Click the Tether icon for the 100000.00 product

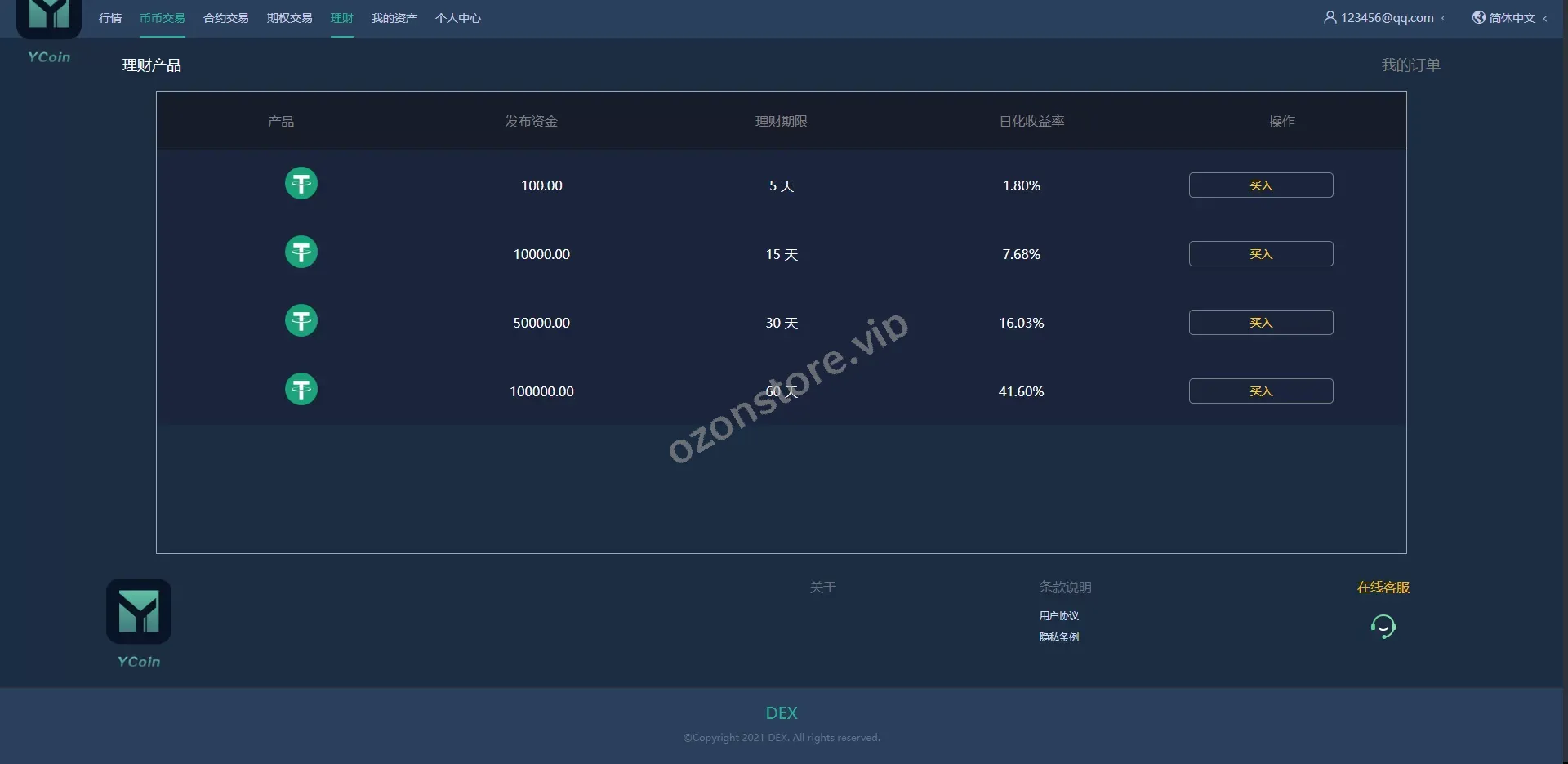301,390
